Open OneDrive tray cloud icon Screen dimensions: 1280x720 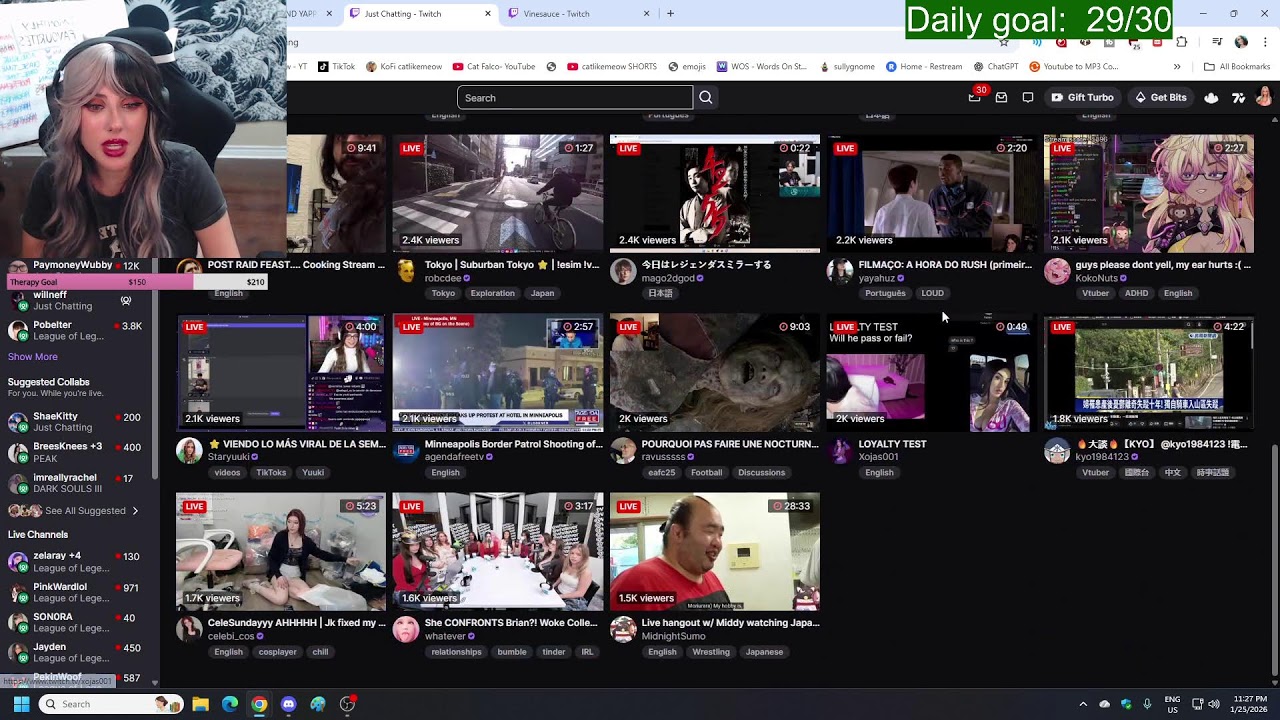tap(1104, 704)
